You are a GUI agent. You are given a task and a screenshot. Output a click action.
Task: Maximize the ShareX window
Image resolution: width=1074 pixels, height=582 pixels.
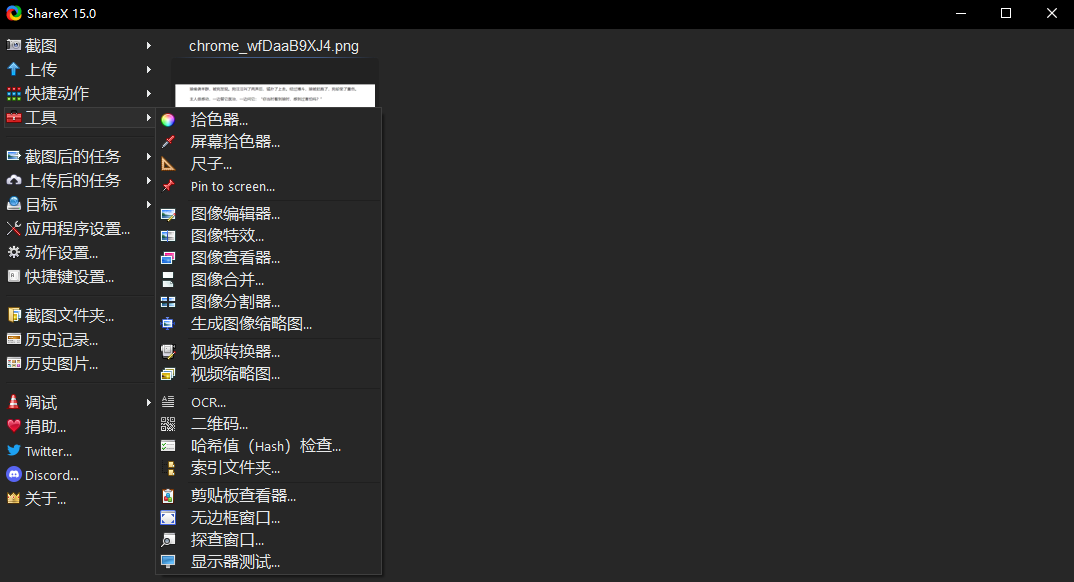[x=1006, y=14]
